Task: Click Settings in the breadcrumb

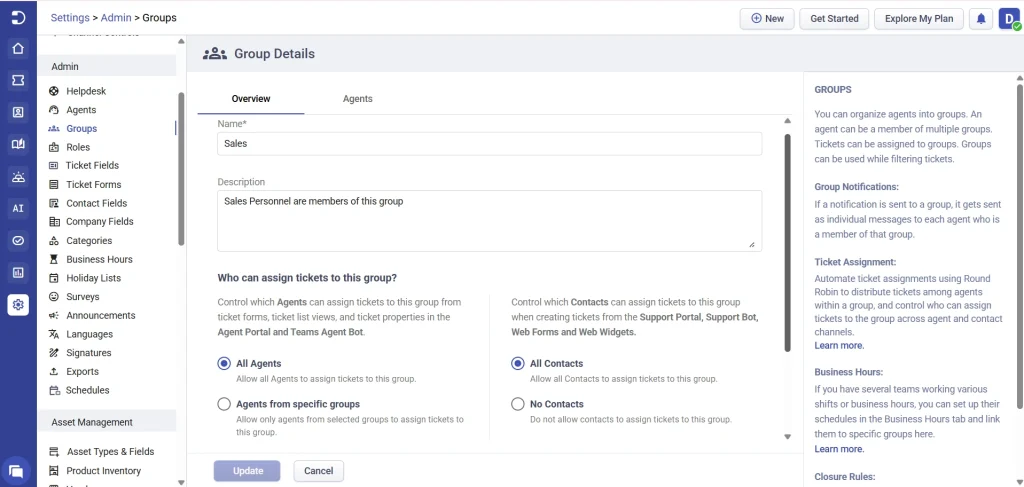Action: [x=70, y=18]
